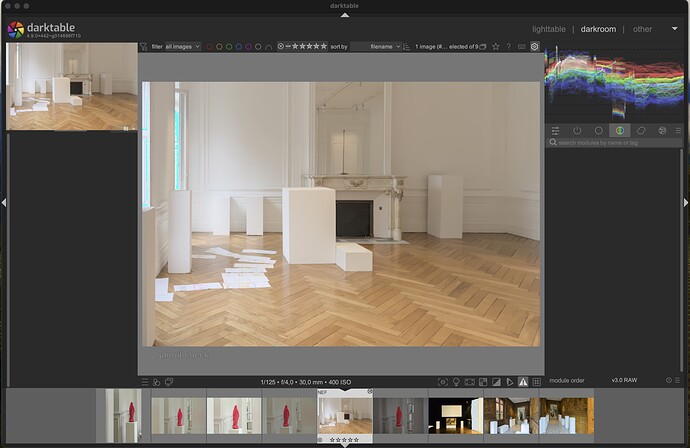Disable the active gamut check warning
The height and width of the screenshot is (448, 690).
click(x=523, y=382)
